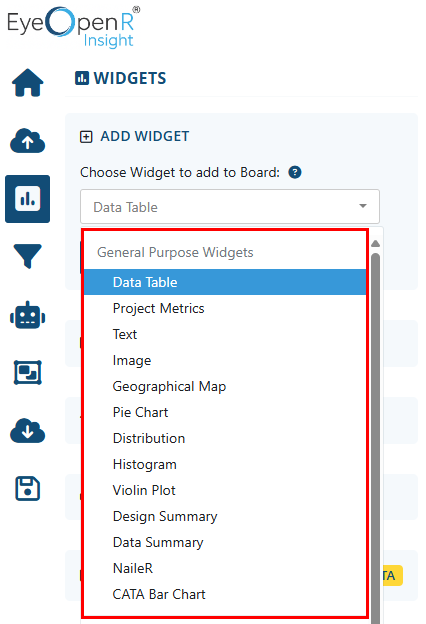Click the cloud download sidebar icon
The width and height of the screenshot is (426, 624).
point(27,431)
